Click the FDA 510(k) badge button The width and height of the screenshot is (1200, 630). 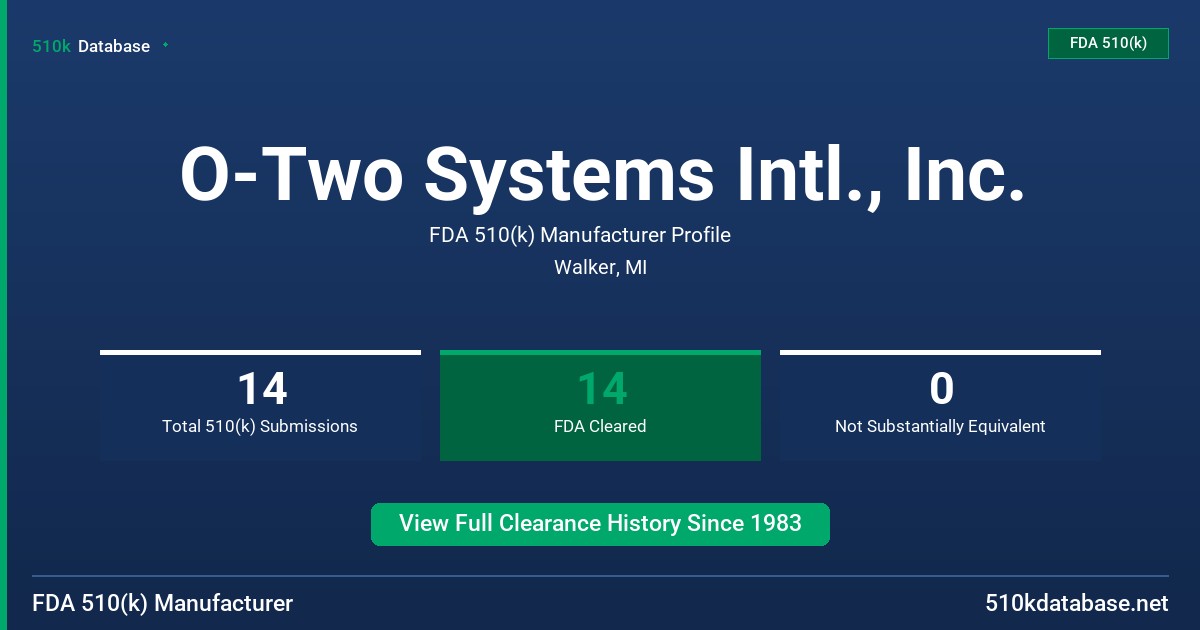tap(1108, 43)
